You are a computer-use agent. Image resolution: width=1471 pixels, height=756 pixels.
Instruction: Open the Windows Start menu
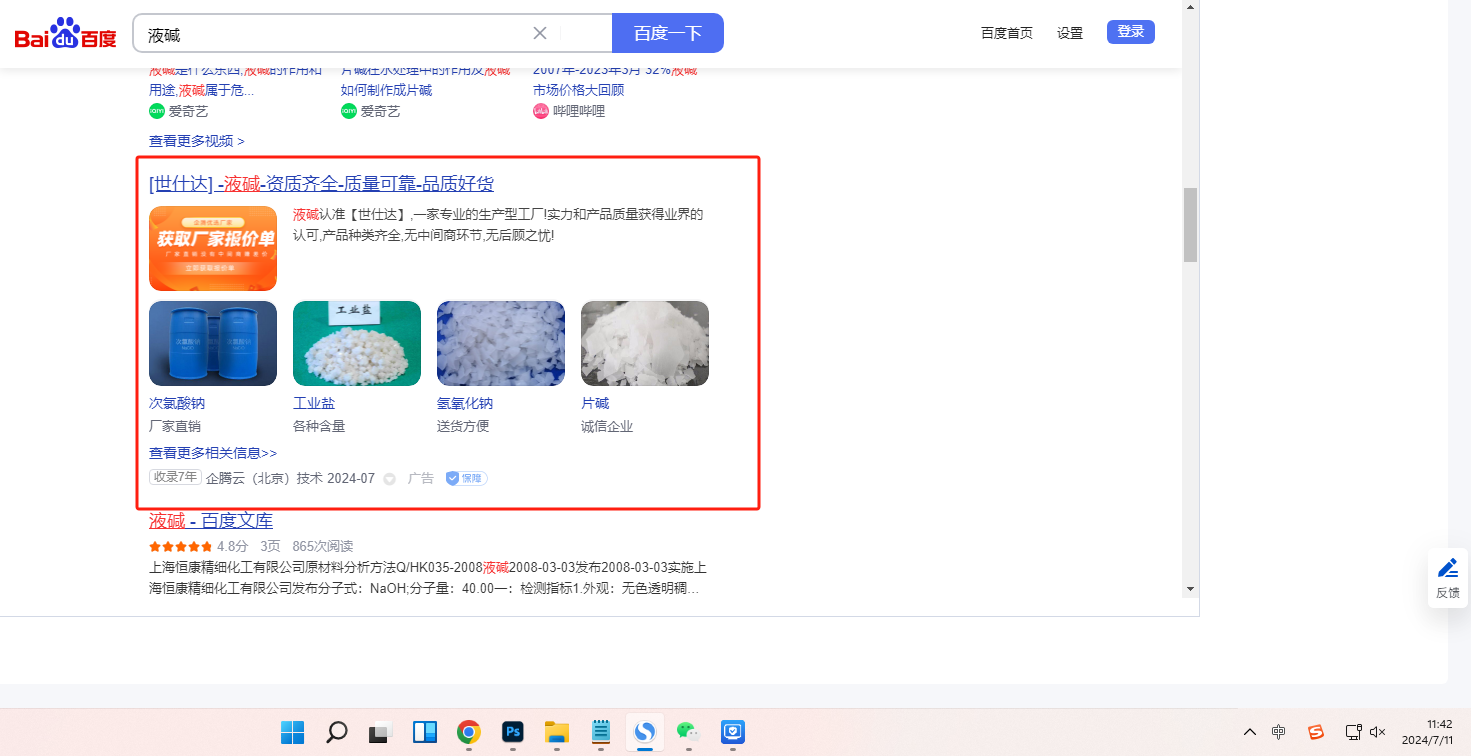click(293, 732)
